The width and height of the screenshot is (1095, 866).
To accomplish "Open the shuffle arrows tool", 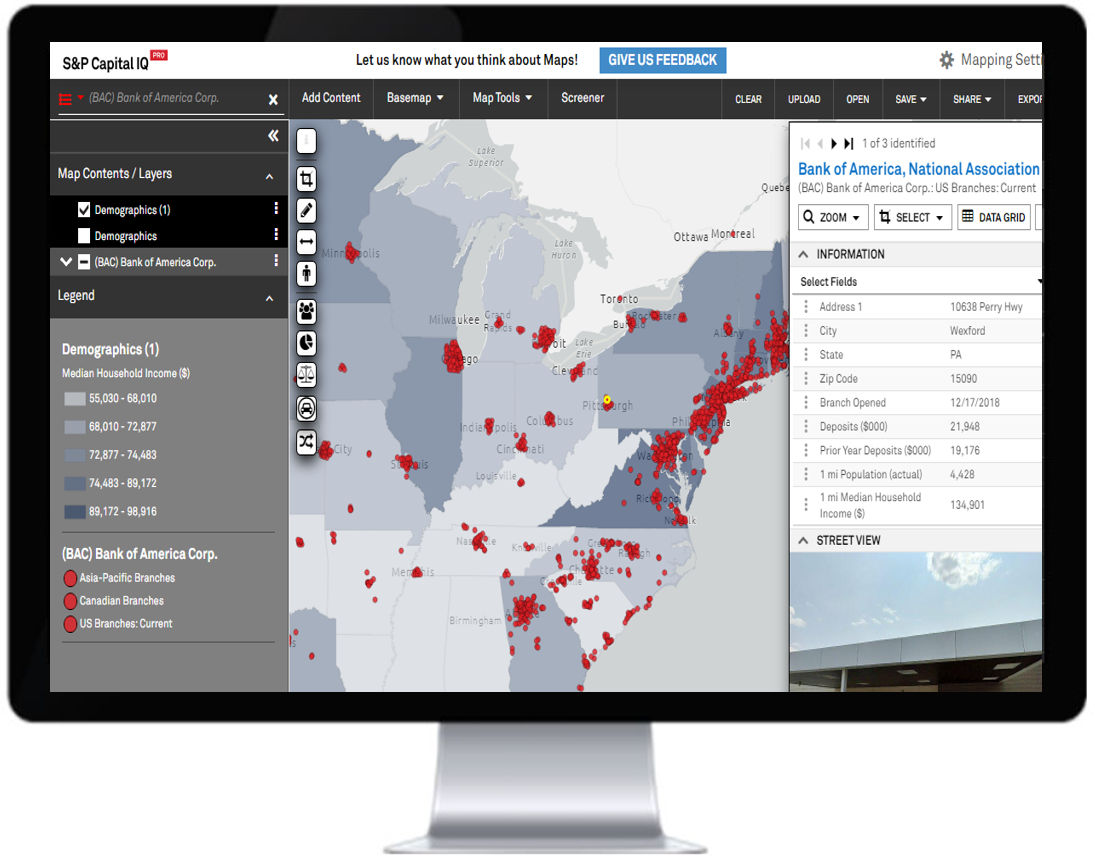I will tap(307, 441).
